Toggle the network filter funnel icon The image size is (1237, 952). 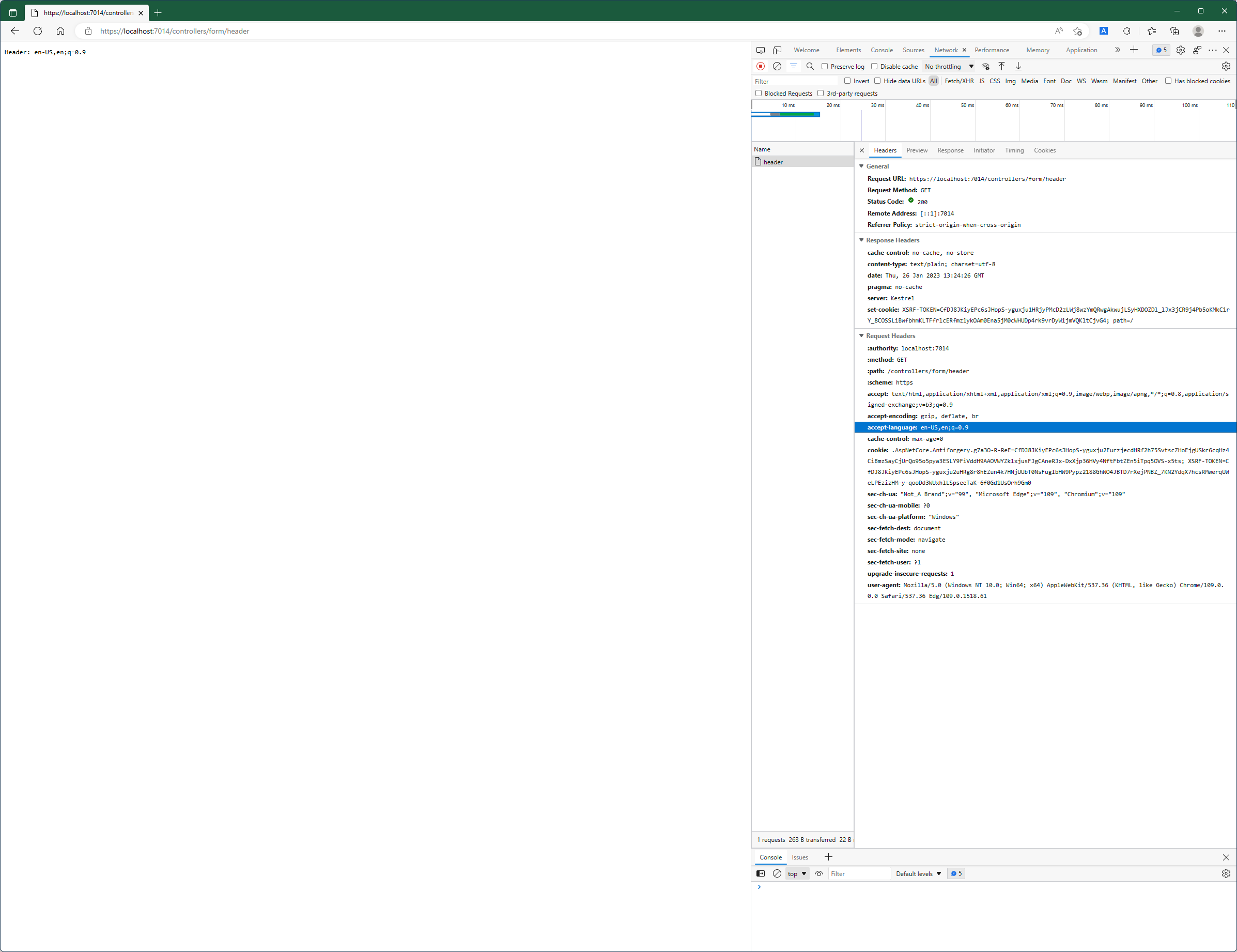pyautogui.click(x=794, y=66)
